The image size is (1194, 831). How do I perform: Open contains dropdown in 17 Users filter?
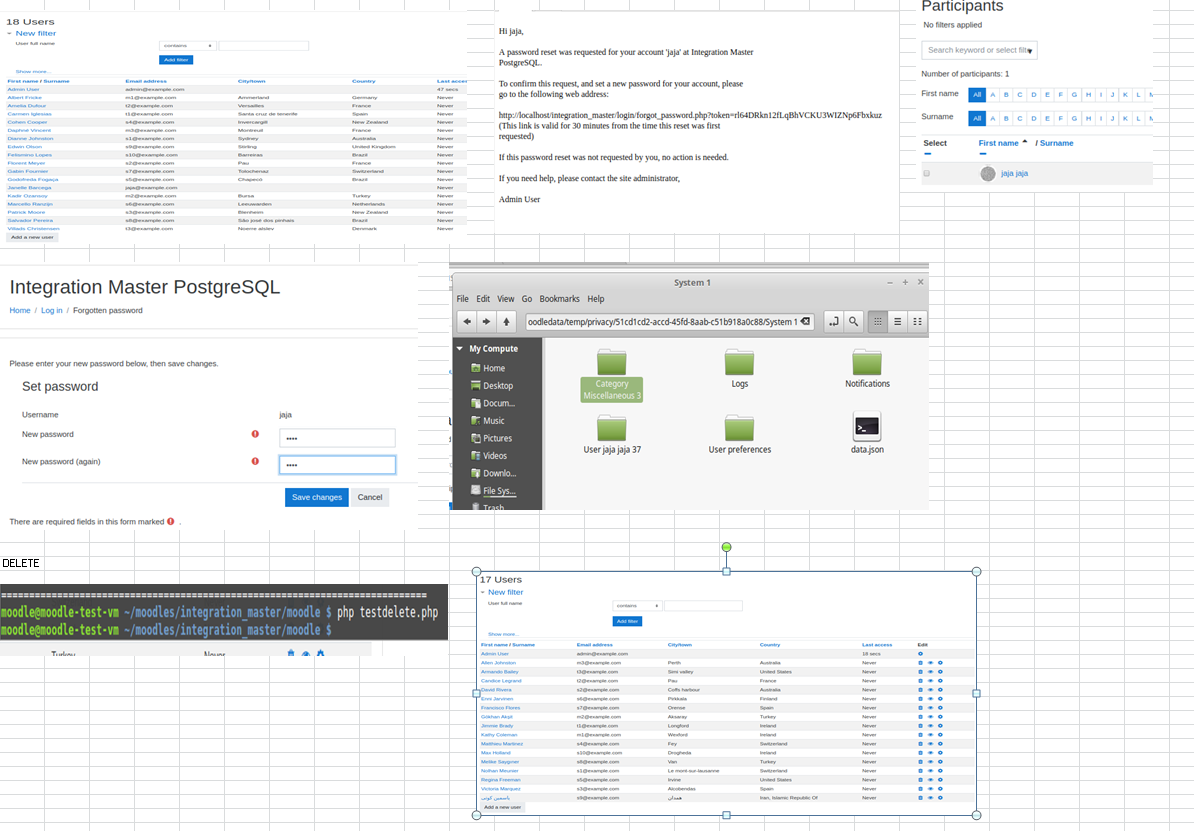click(637, 606)
